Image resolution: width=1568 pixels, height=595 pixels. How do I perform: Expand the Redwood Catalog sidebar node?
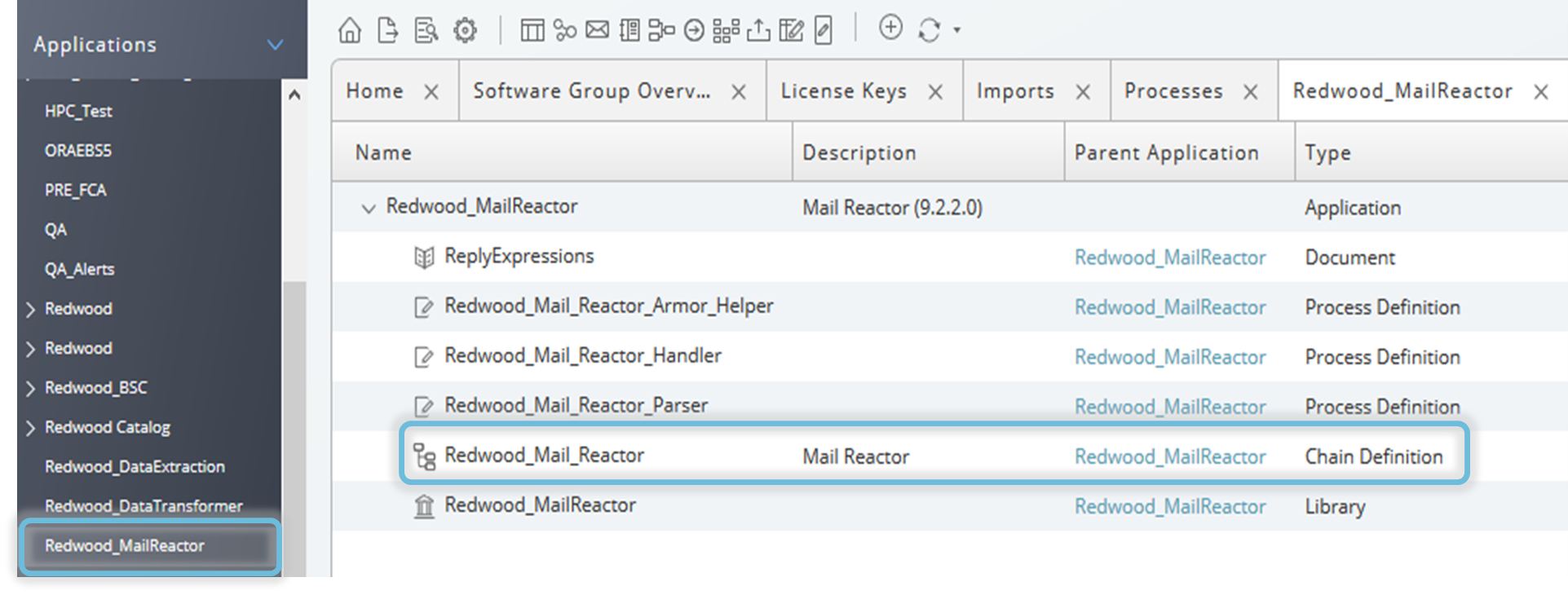tap(30, 428)
